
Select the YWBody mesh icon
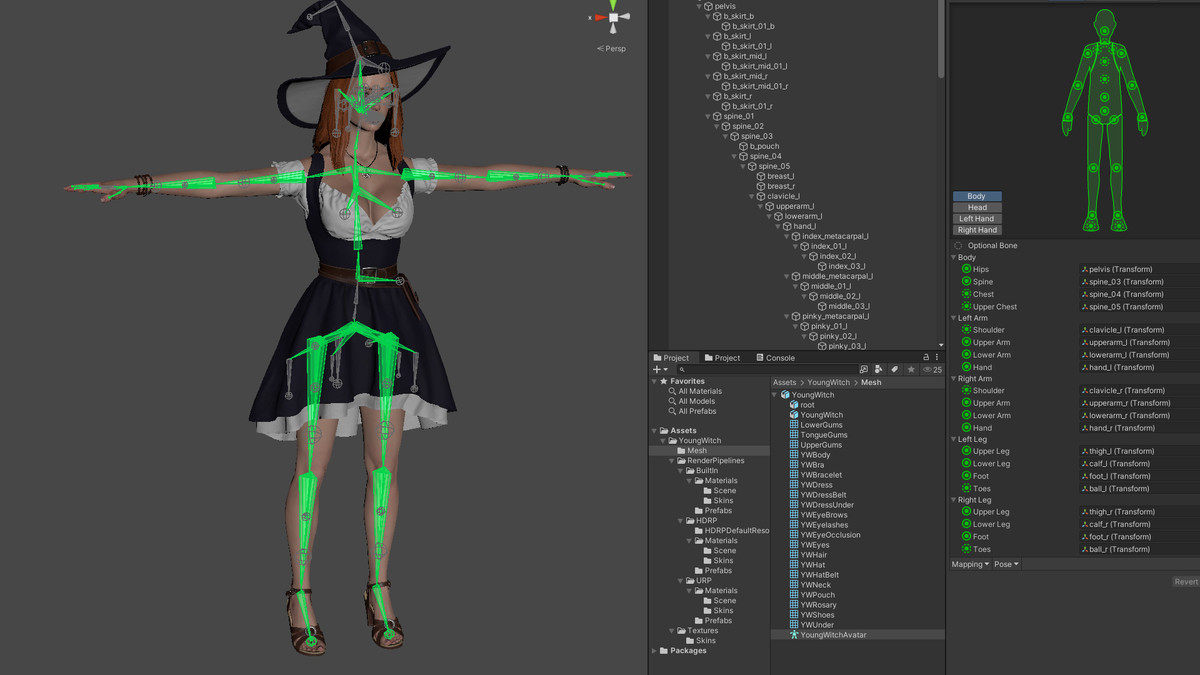pyautogui.click(x=795, y=455)
